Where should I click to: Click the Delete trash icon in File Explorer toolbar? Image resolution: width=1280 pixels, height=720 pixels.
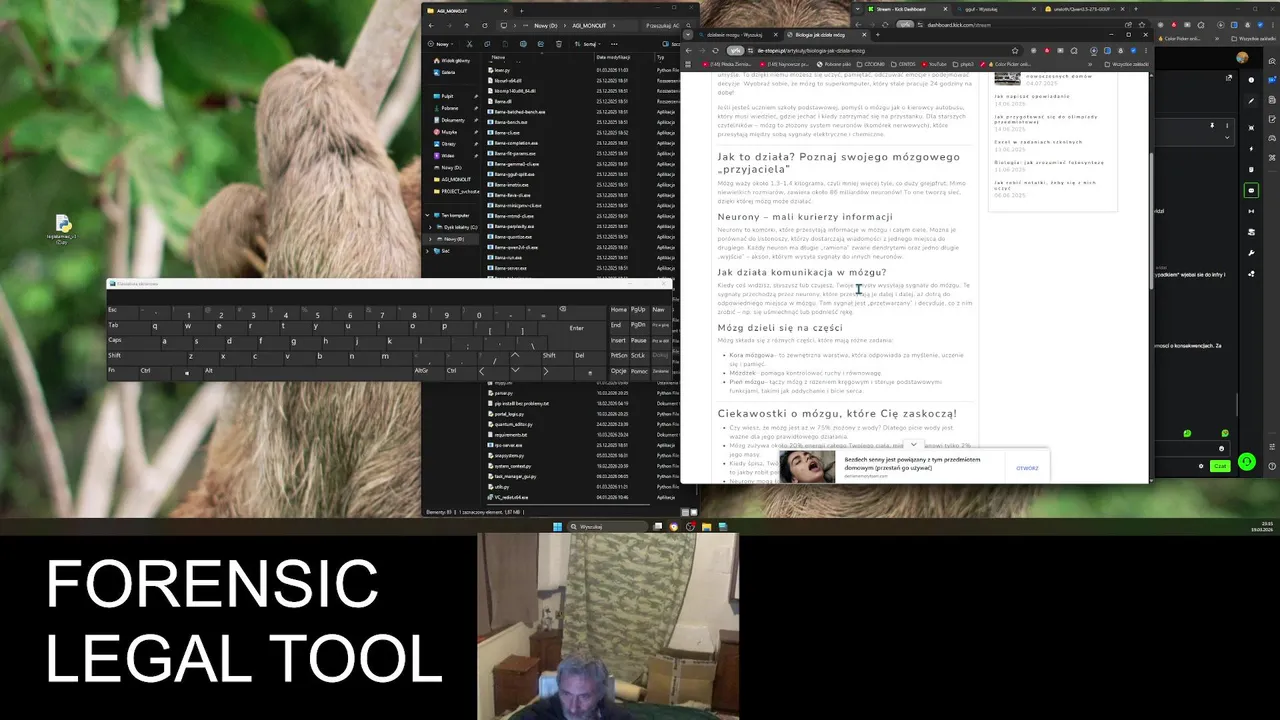point(559,44)
